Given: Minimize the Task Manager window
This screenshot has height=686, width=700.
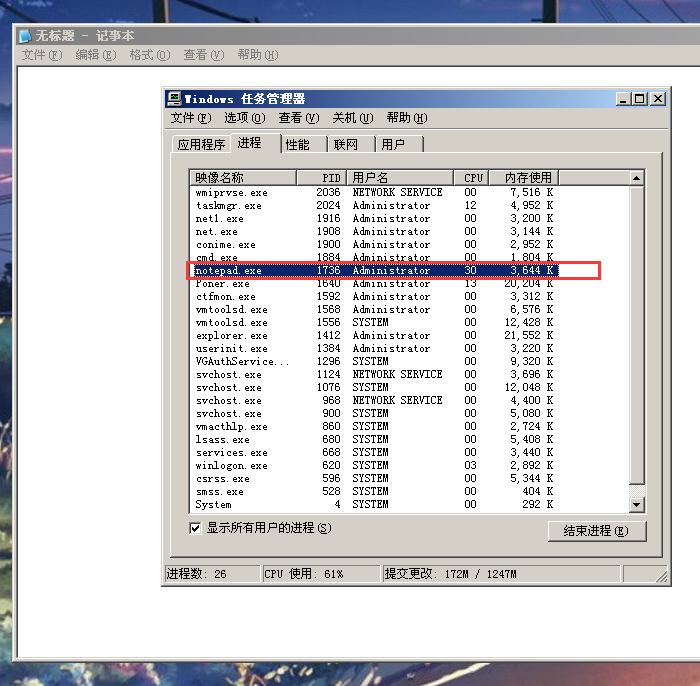Looking at the screenshot, I should click(x=623, y=99).
